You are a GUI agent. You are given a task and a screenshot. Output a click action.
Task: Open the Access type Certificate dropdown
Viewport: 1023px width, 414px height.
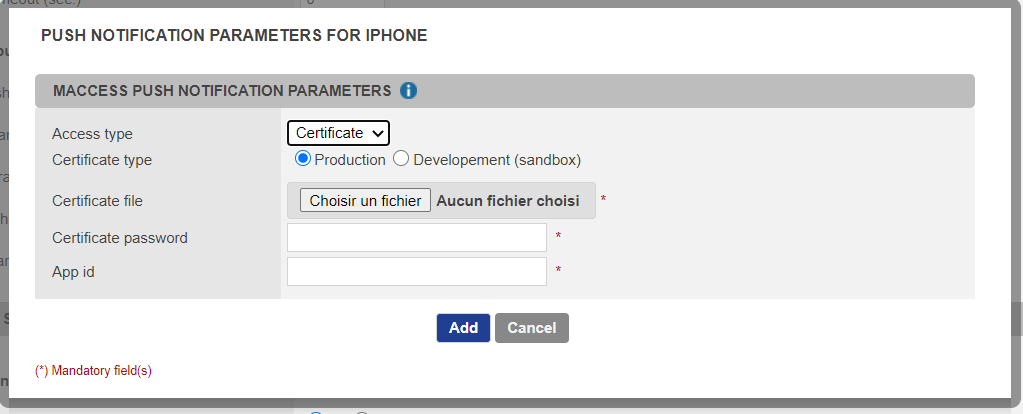(x=338, y=133)
